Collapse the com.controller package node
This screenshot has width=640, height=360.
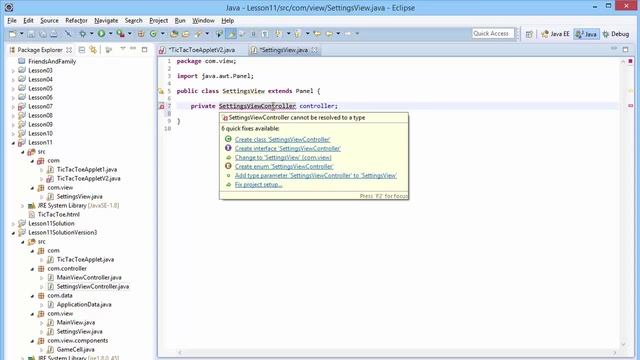click(32, 269)
